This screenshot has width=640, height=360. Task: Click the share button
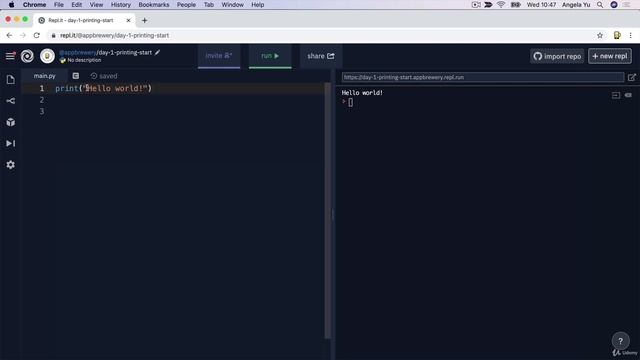coord(321,56)
